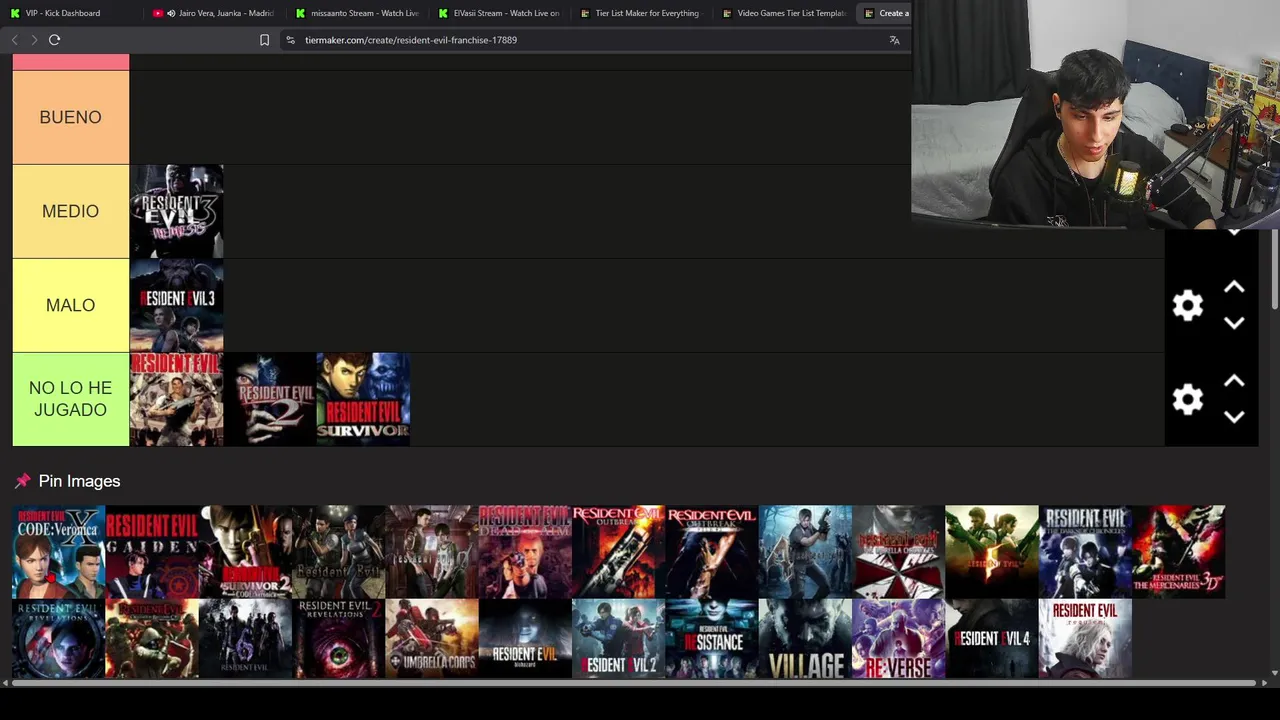
Task: Edit the MEDIO tier label
Action: pyautogui.click(x=71, y=211)
